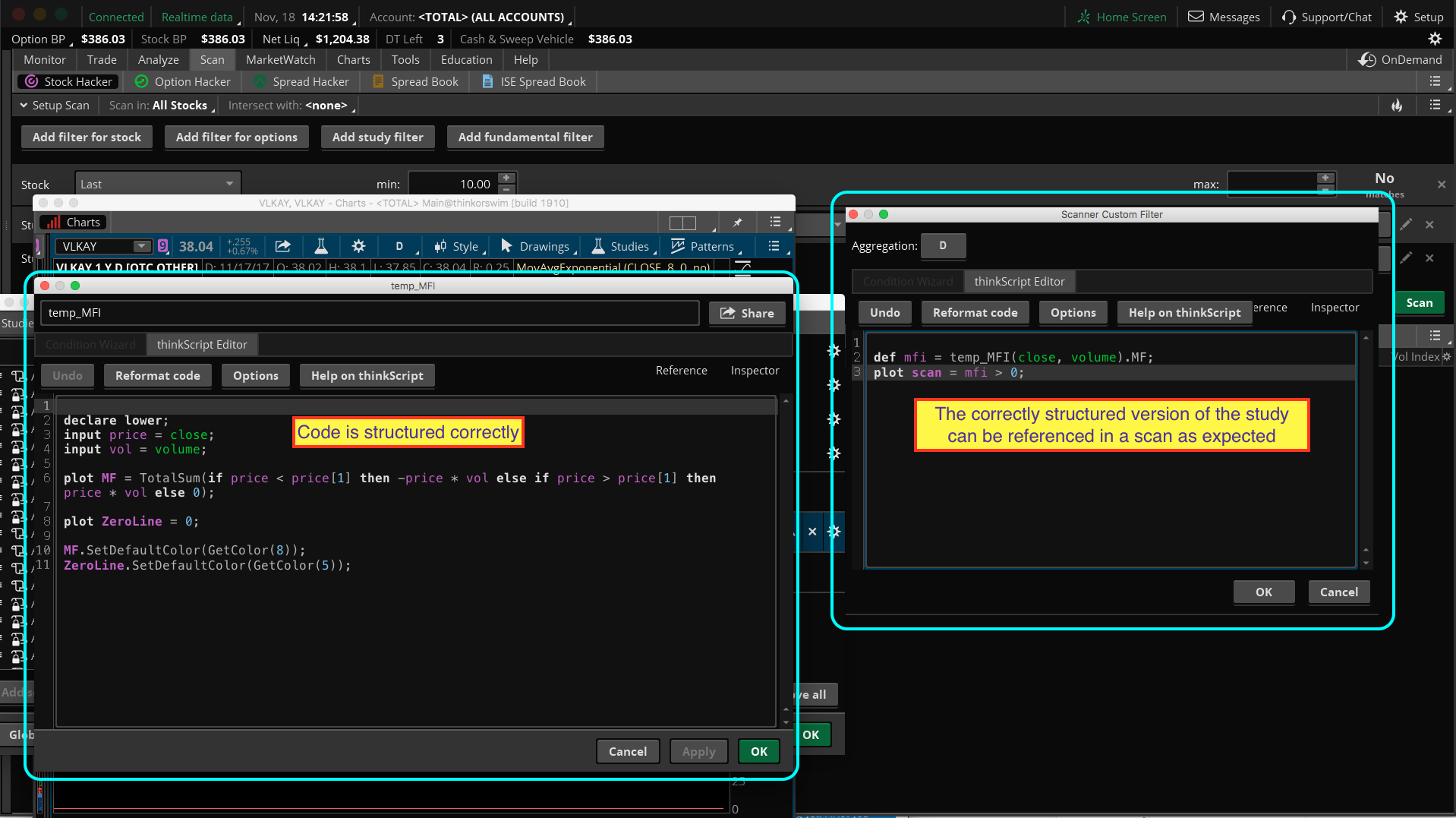Image resolution: width=1456 pixels, height=818 pixels.
Task: Open the Trade menu tab
Action: [x=102, y=59]
